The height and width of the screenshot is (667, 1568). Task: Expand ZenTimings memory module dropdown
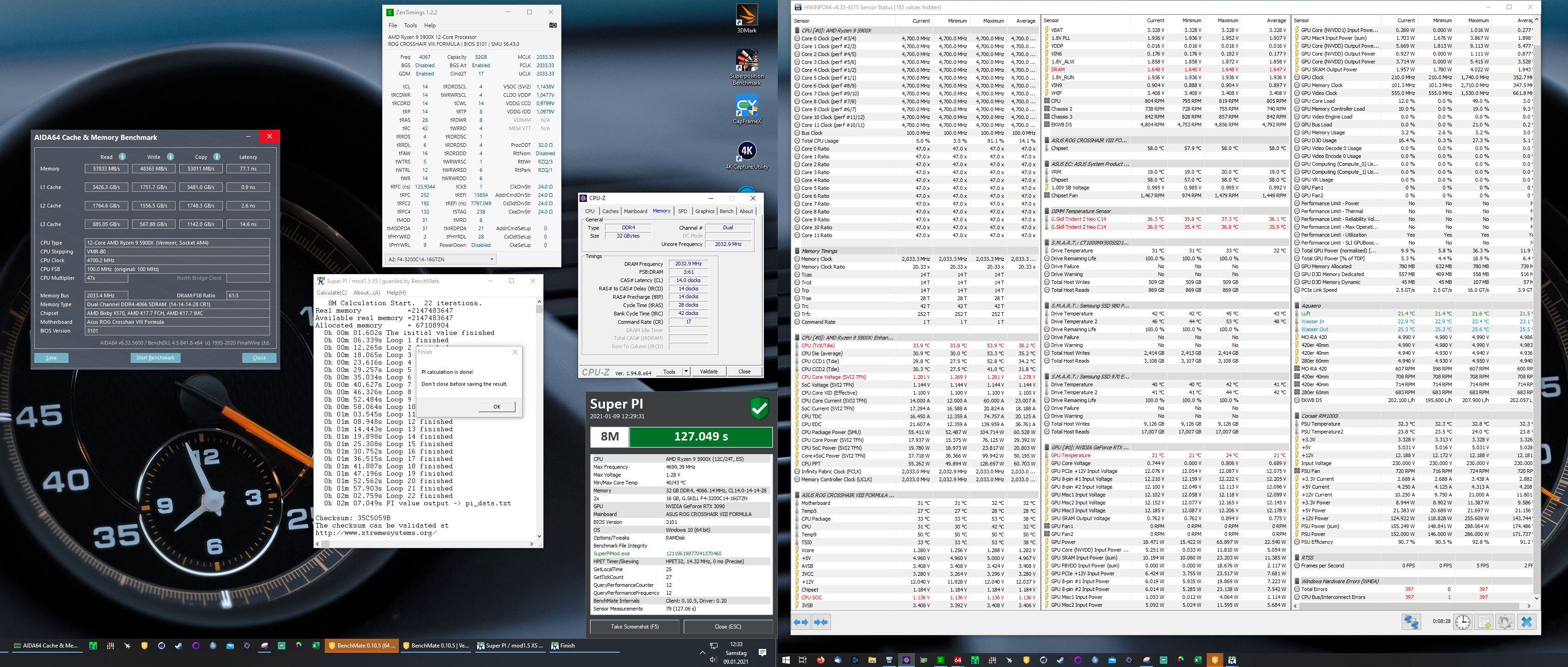492,259
